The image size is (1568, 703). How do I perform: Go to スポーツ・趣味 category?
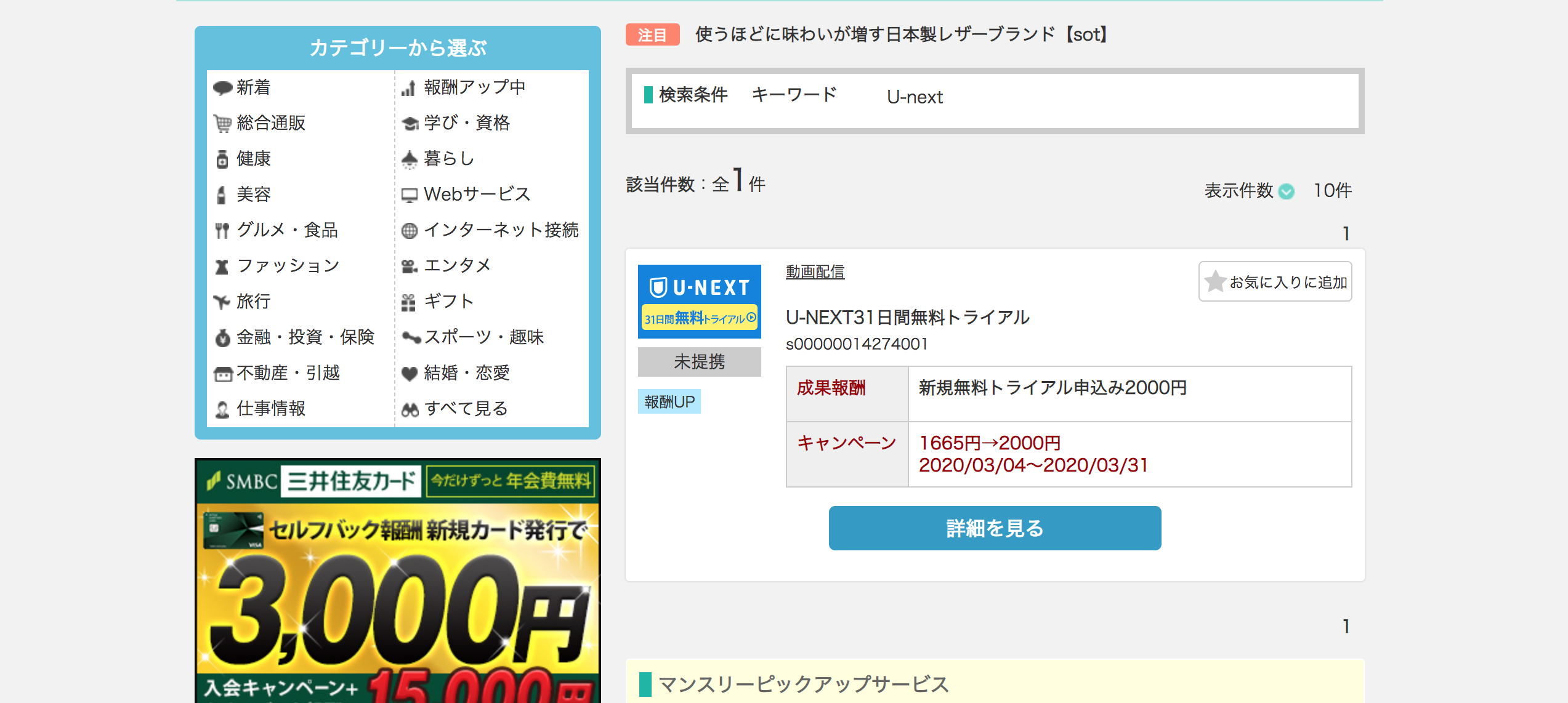click(484, 337)
